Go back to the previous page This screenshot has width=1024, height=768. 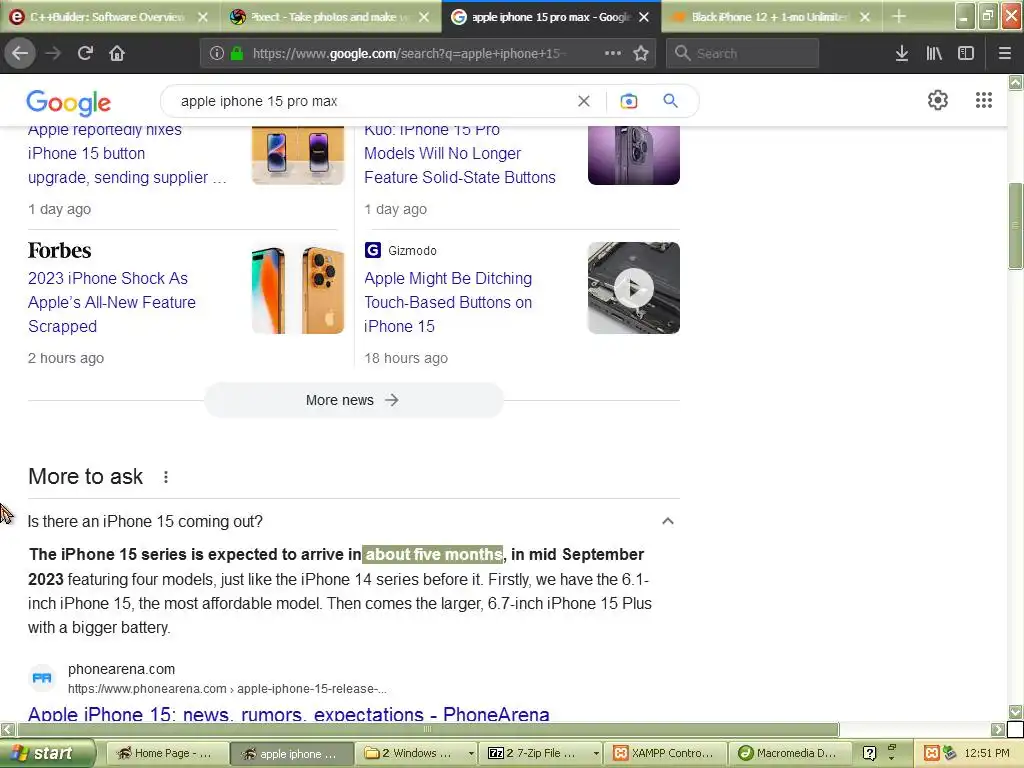click(x=20, y=54)
